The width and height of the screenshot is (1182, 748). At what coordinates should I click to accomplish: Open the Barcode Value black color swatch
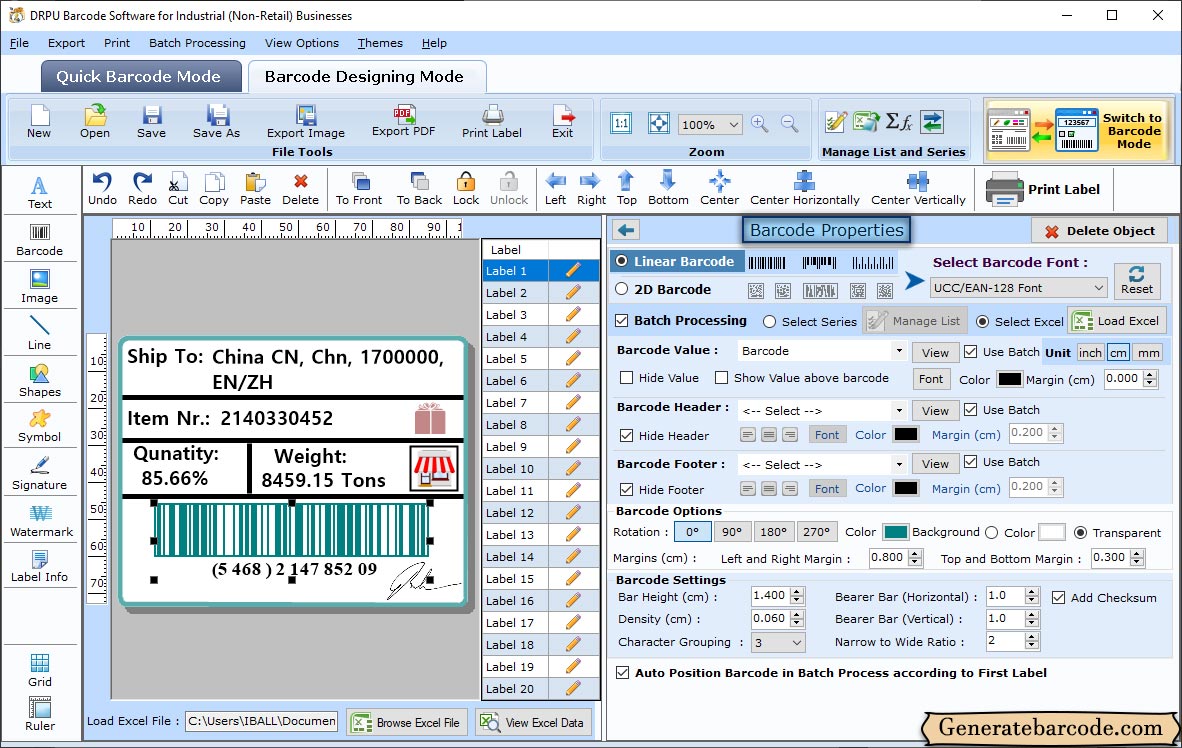pyautogui.click(x=1009, y=379)
